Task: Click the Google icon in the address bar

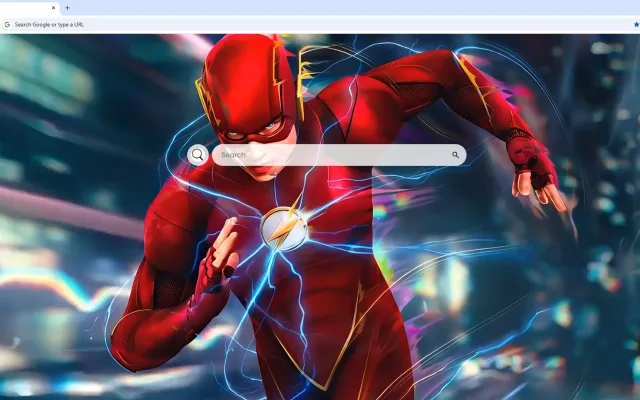Action: [x=7, y=24]
